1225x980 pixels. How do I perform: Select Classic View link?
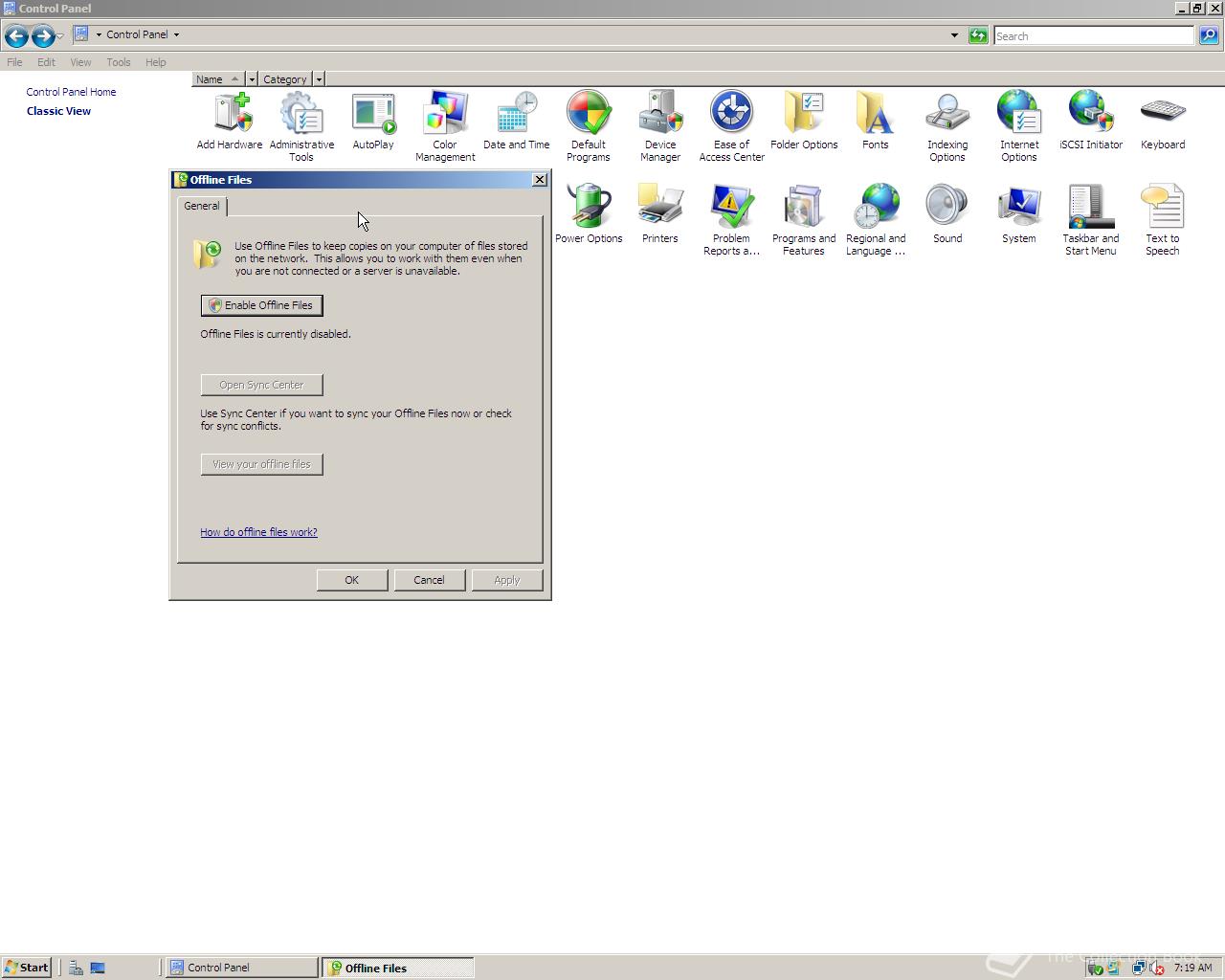(58, 111)
